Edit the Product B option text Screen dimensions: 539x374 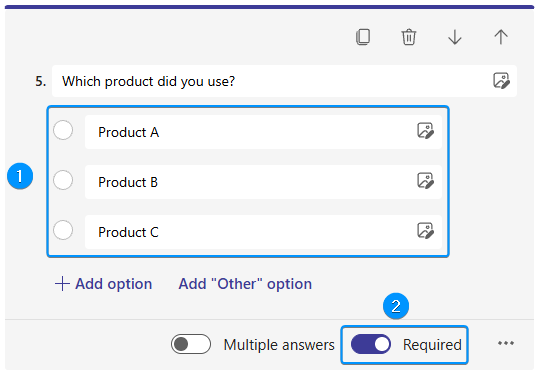[x=250, y=182]
